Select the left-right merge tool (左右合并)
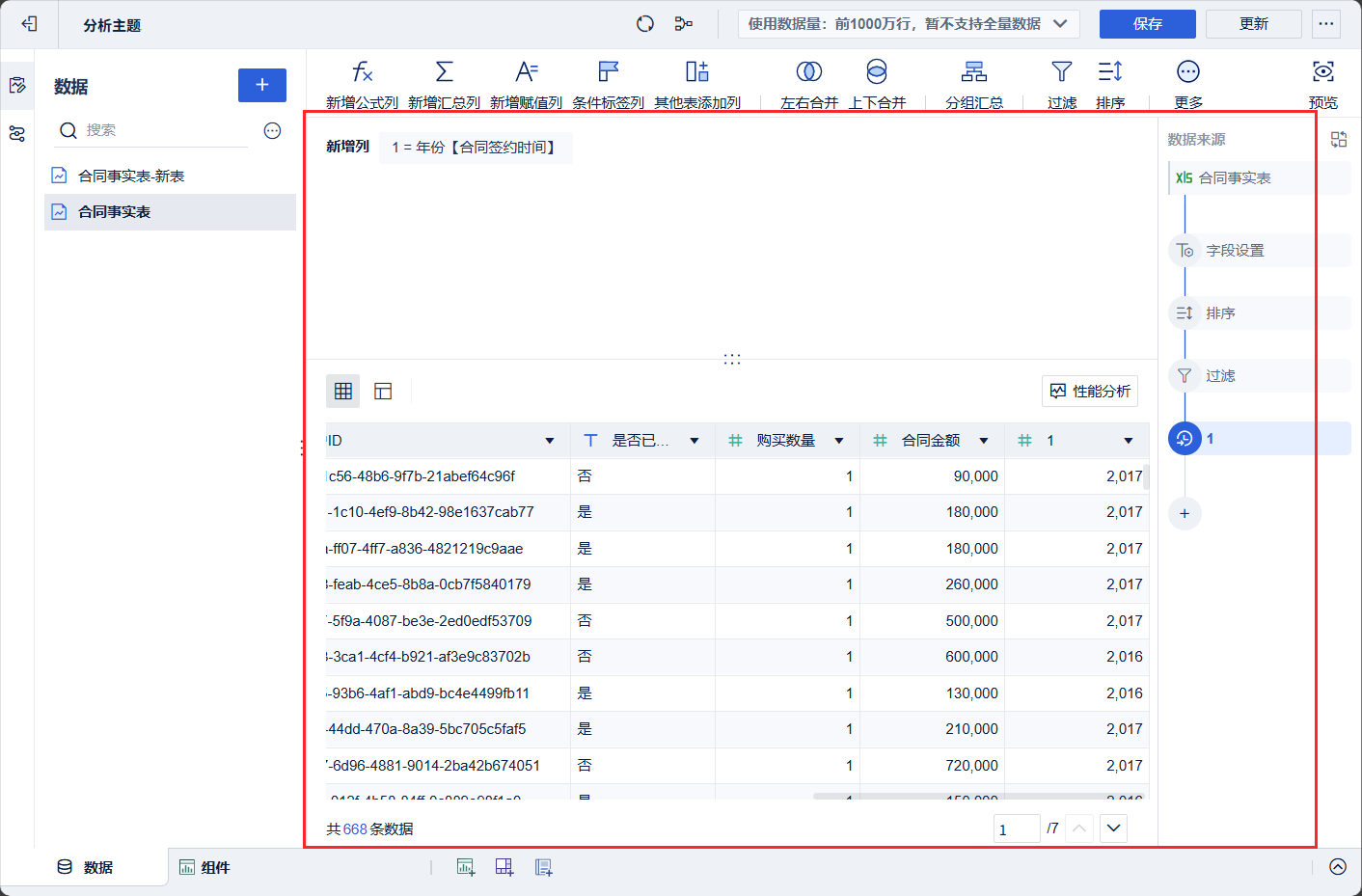This screenshot has height=896, width=1362. [x=809, y=84]
